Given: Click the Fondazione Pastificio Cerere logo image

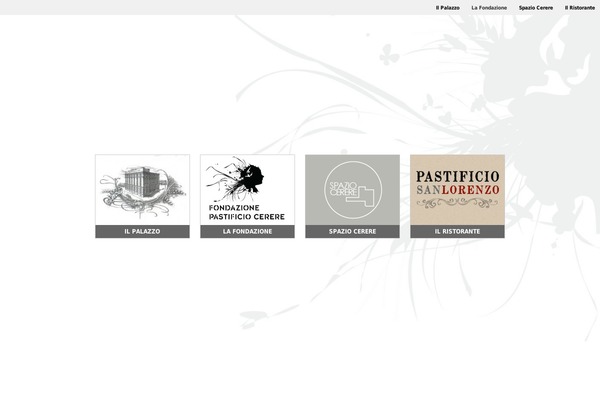Looking at the screenshot, I should tap(247, 190).
